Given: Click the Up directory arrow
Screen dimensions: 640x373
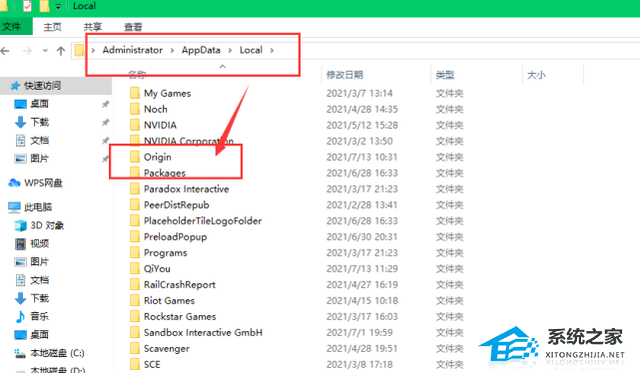Looking at the screenshot, I should [x=61, y=51].
